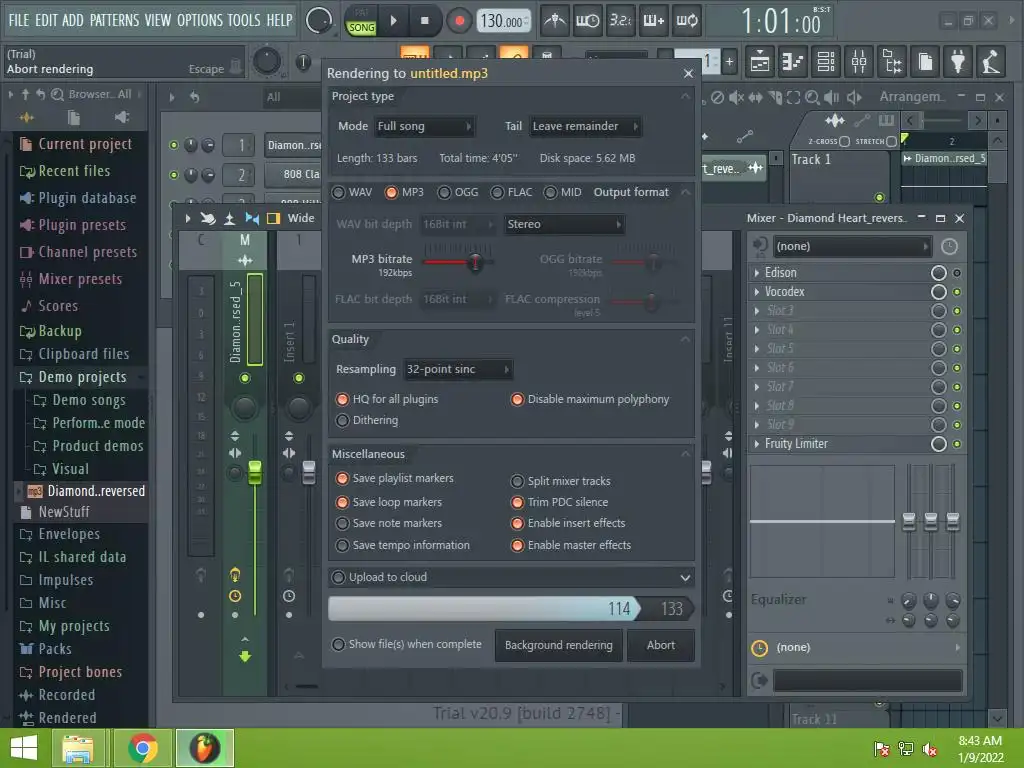Image resolution: width=1024 pixels, height=768 pixels.
Task: Open the piano roll view icon
Action: (x=792, y=62)
